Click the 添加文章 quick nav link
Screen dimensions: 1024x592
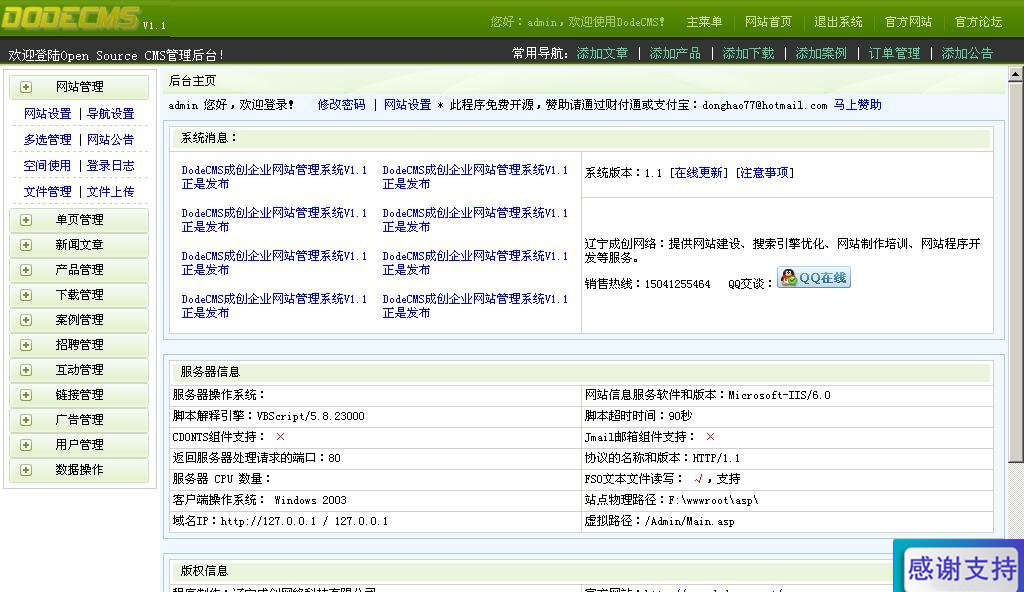(x=602, y=53)
